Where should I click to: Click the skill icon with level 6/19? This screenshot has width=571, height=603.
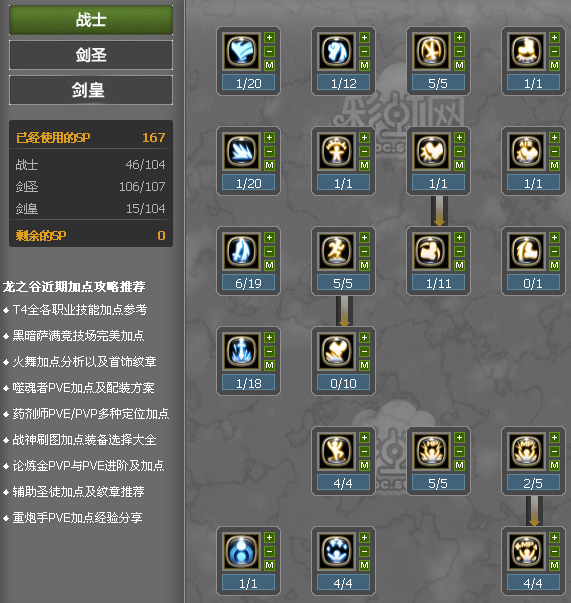pos(241,251)
